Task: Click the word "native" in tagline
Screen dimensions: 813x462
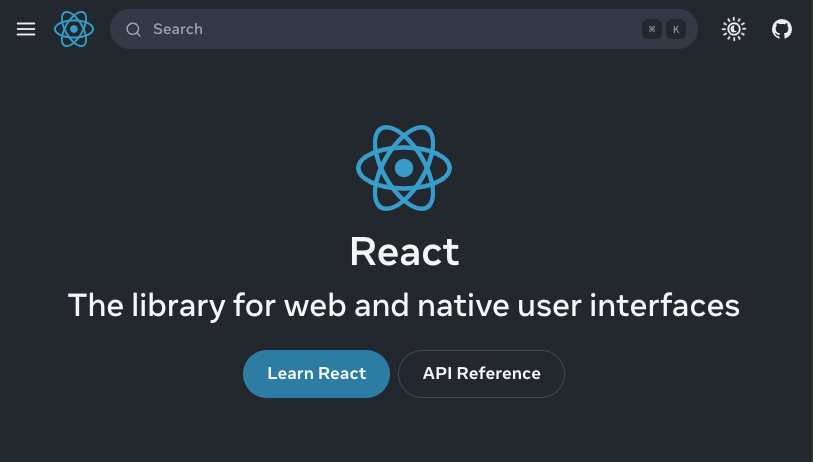Action: 464,305
